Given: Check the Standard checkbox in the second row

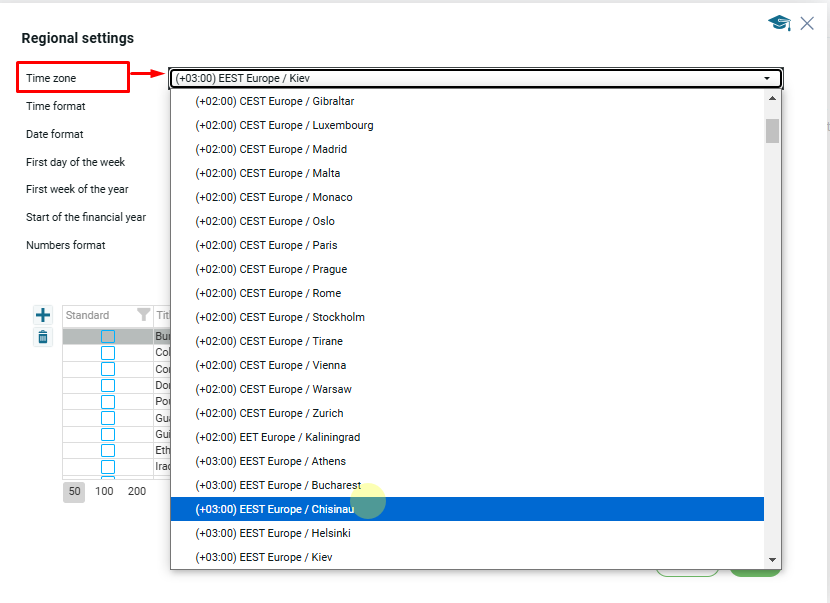Looking at the screenshot, I should pyautogui.click(x=108, y=353).
